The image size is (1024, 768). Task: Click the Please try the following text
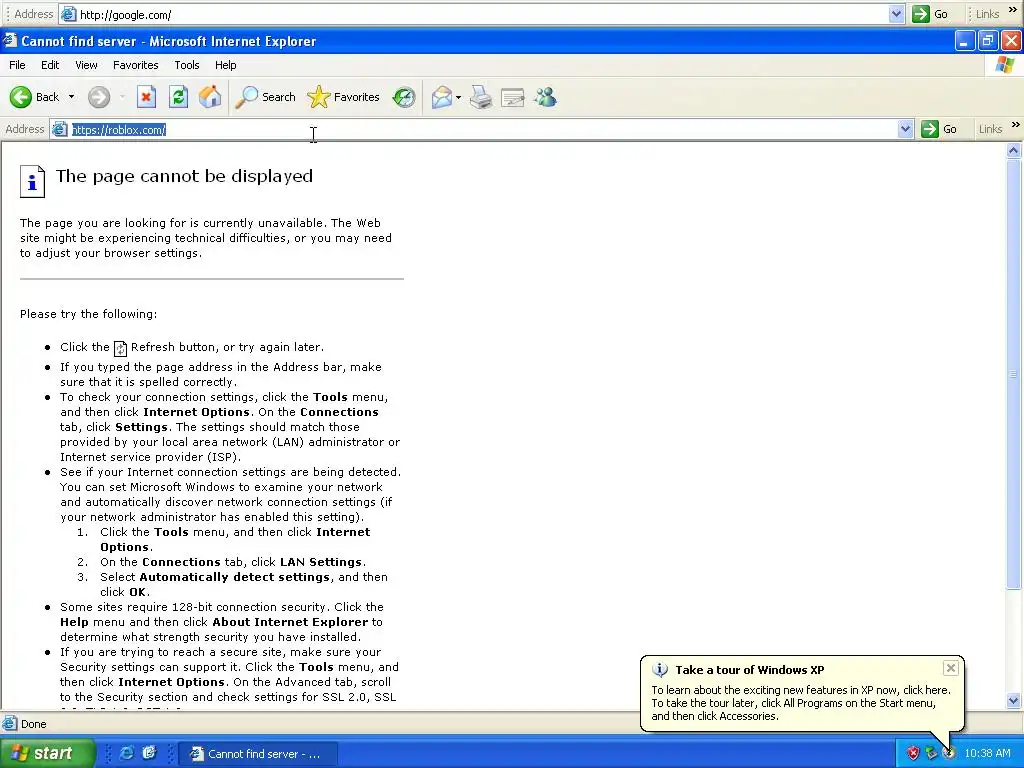click(x=88, y=314)
